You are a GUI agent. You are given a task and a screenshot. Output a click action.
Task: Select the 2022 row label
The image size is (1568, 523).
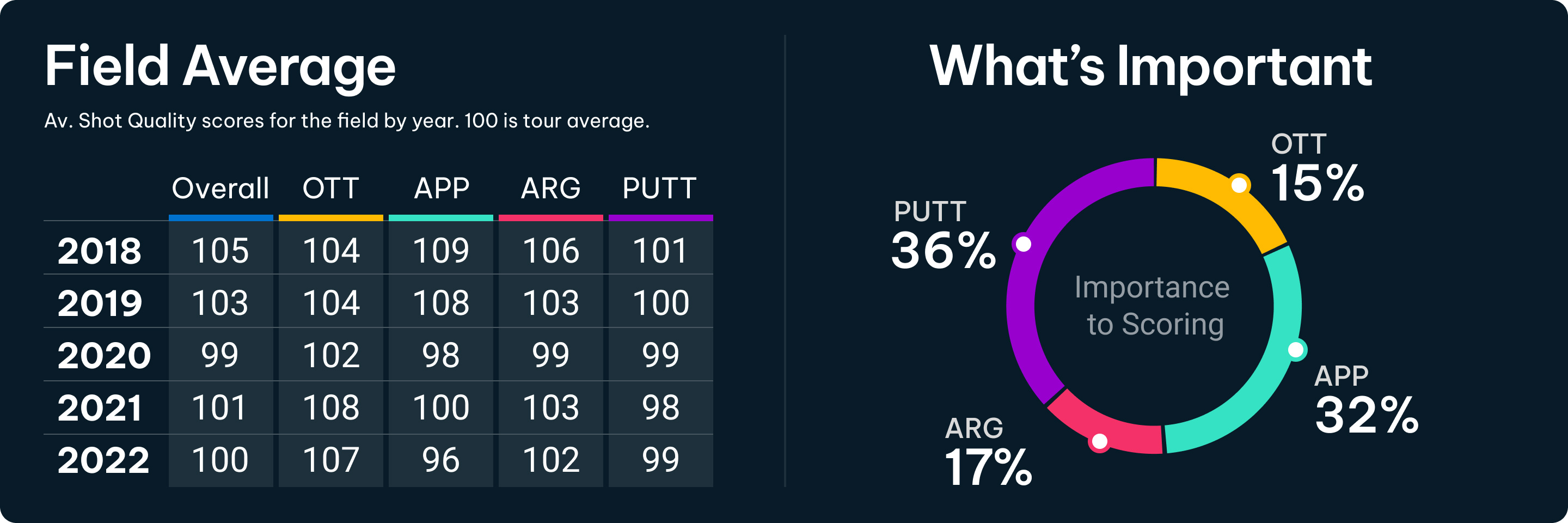103,460
